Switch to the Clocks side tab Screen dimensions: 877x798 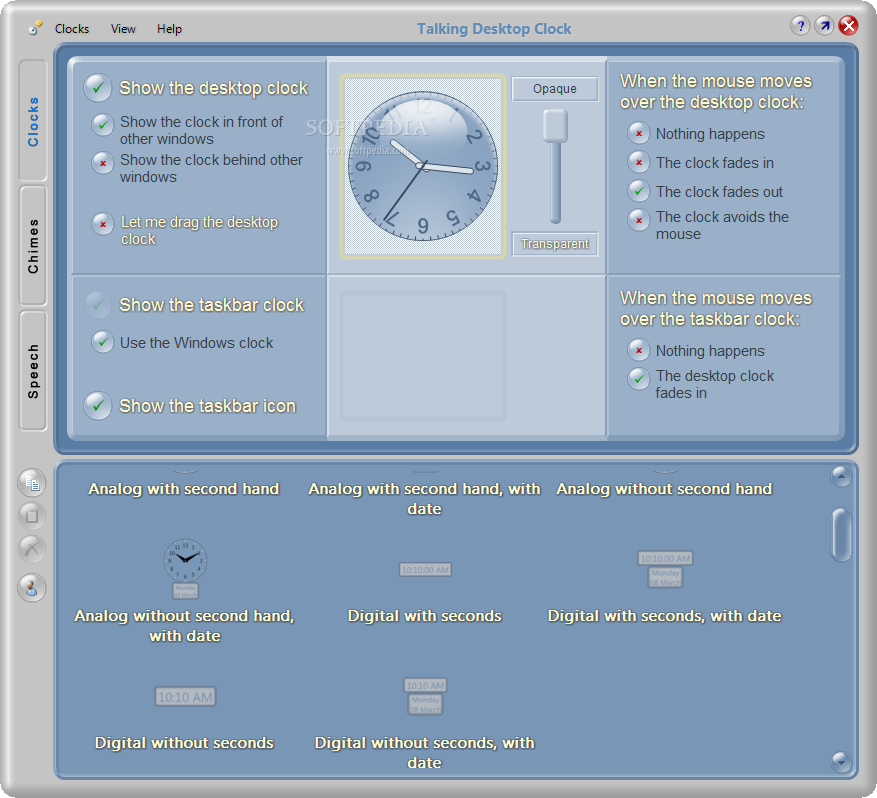pos(33,121)
